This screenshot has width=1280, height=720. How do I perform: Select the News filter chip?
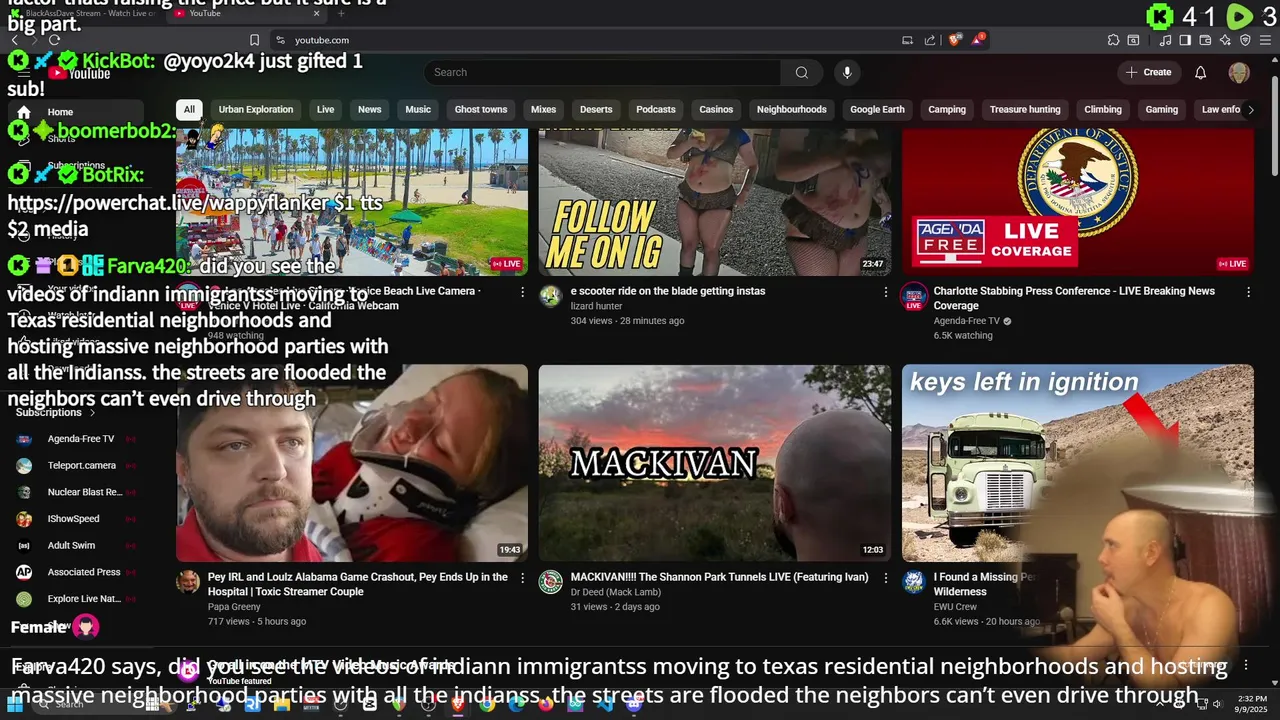370,109
